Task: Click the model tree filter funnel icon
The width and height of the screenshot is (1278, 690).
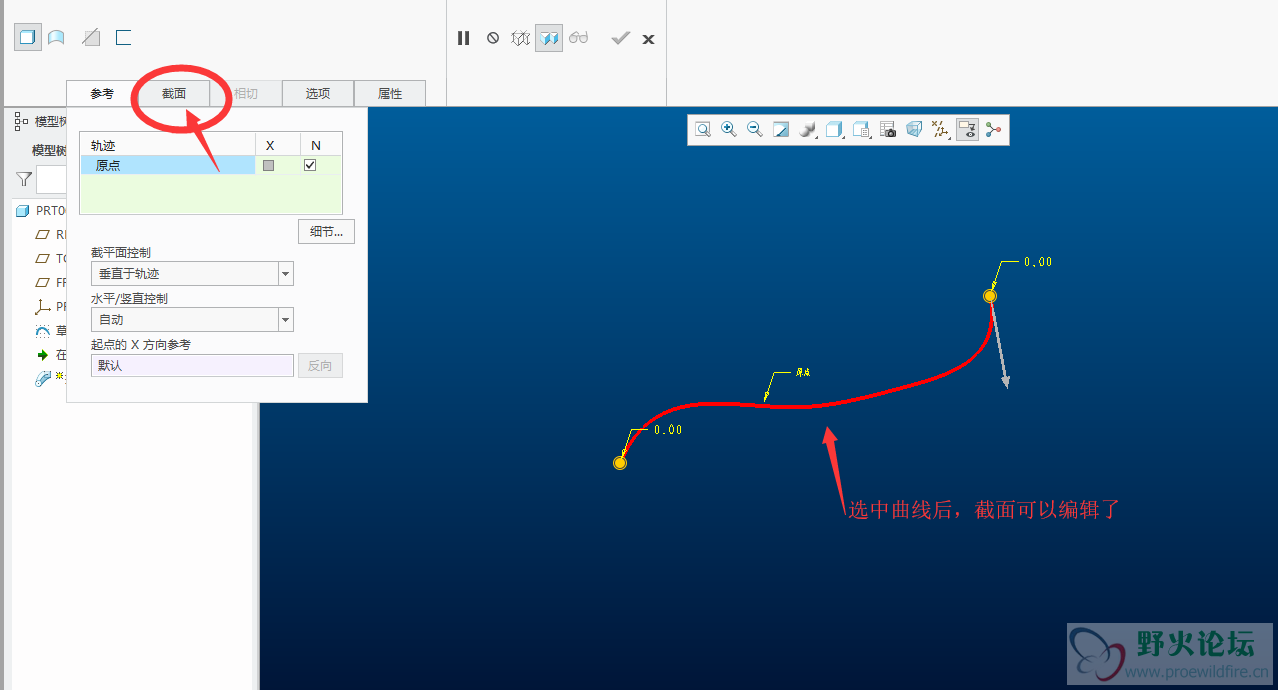Action: (x=24, y=180)
